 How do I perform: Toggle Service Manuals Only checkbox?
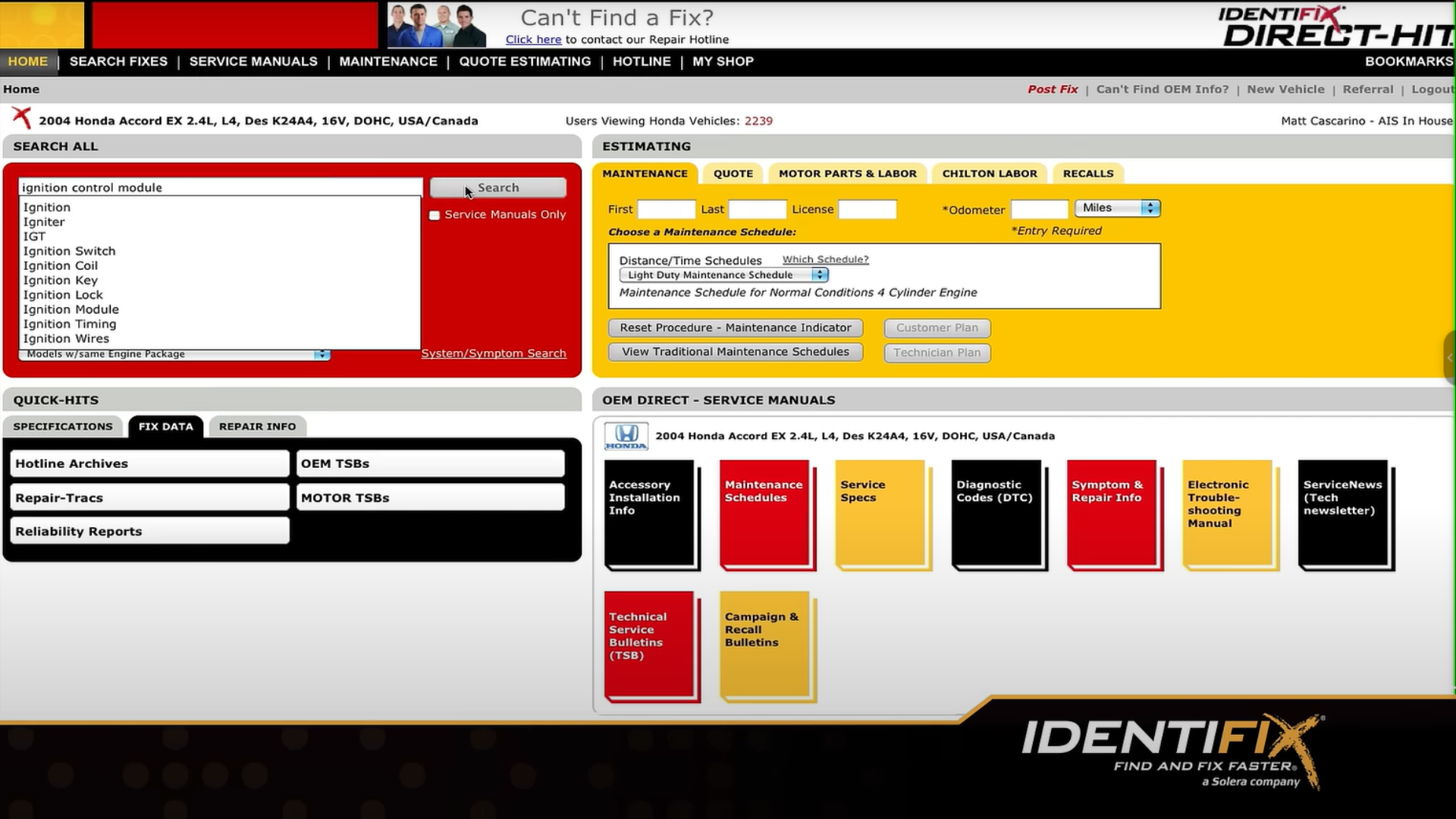[x=434, y=214]
